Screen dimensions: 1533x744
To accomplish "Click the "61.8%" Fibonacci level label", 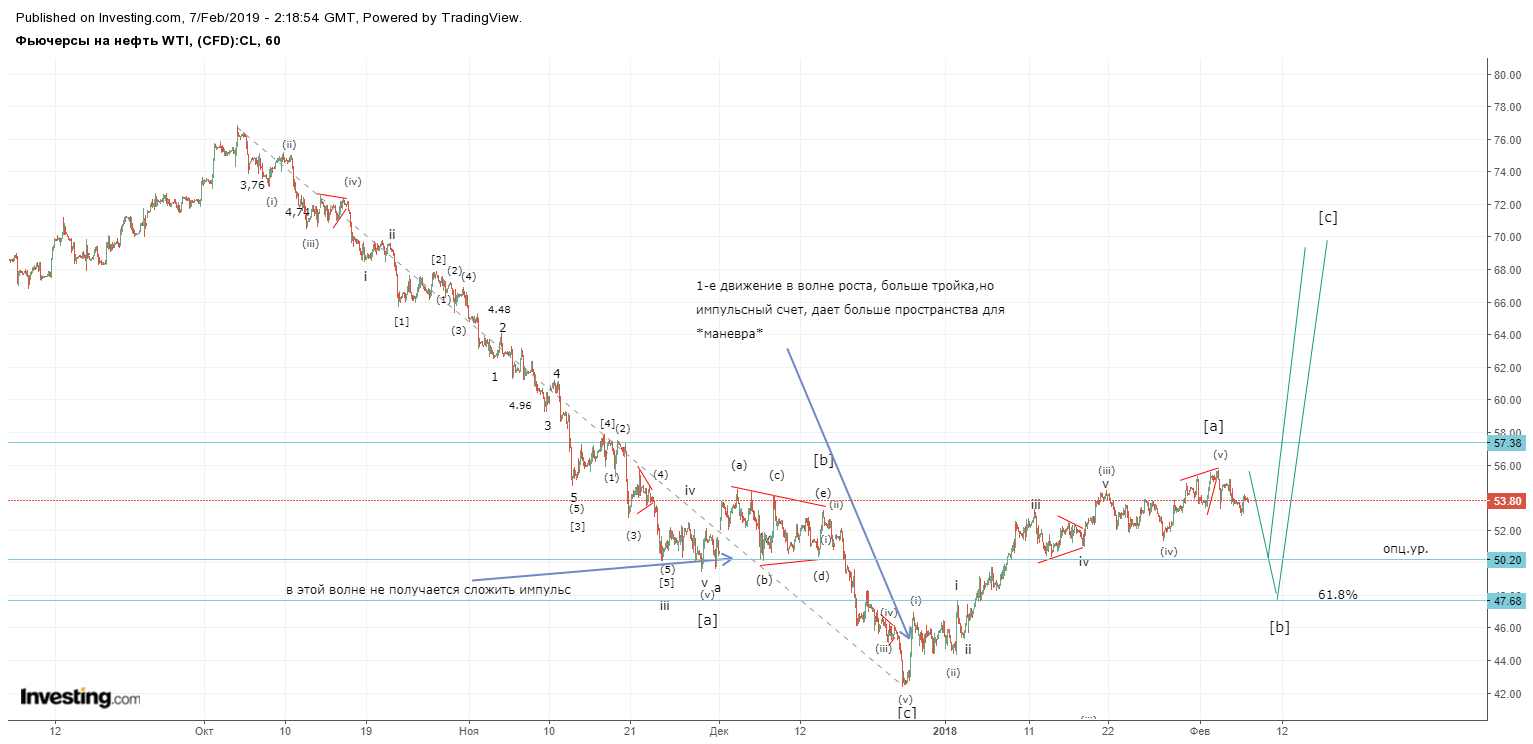I will tap(1338, 595).
